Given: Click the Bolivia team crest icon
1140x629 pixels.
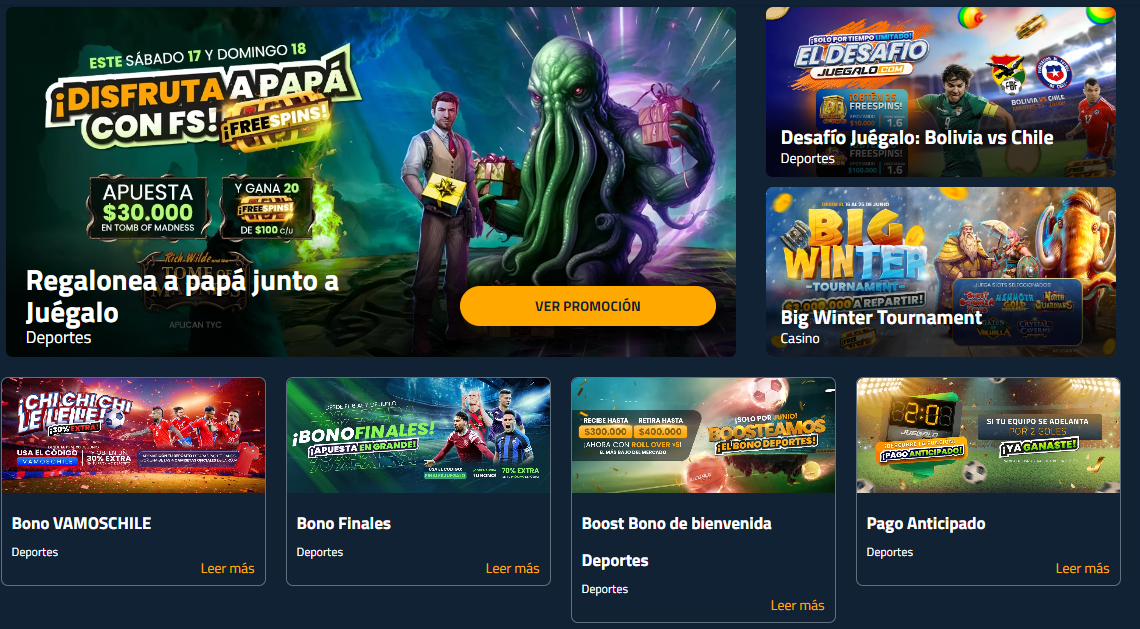Looking at the screenshot, I should tap(1005, 73).
